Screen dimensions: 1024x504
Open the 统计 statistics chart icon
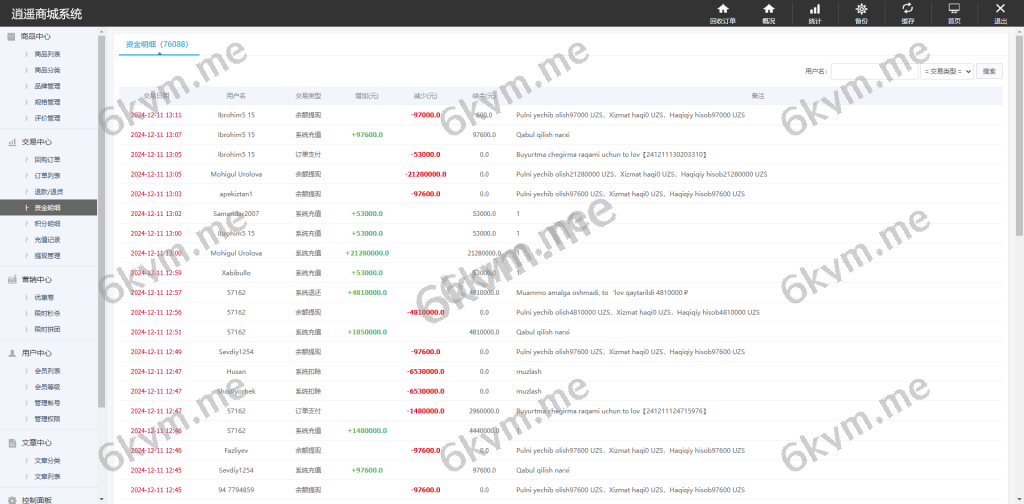[814, 13]
